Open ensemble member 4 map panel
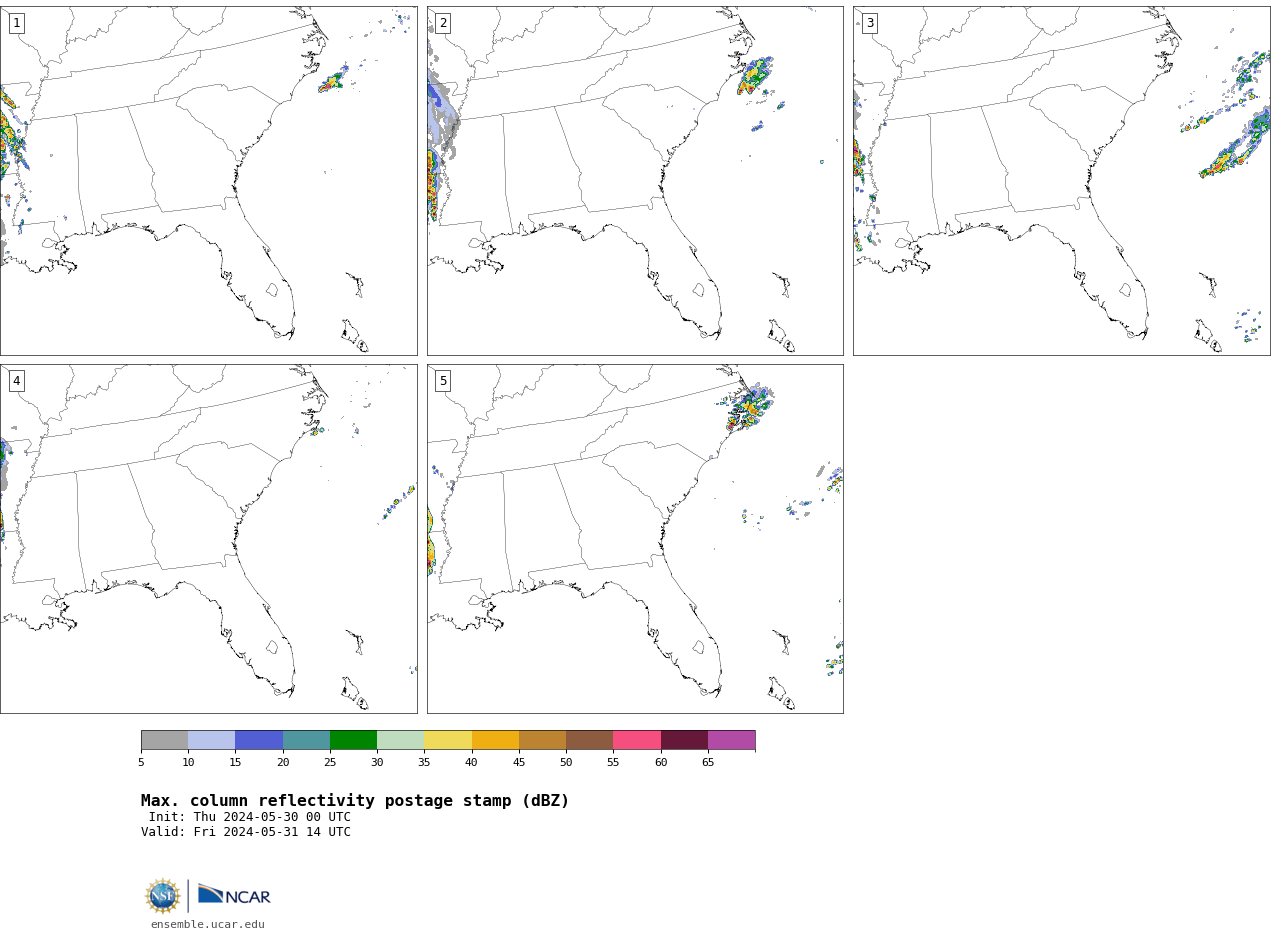Screen dimensions: 1280x936 click(x=208, y=539)
